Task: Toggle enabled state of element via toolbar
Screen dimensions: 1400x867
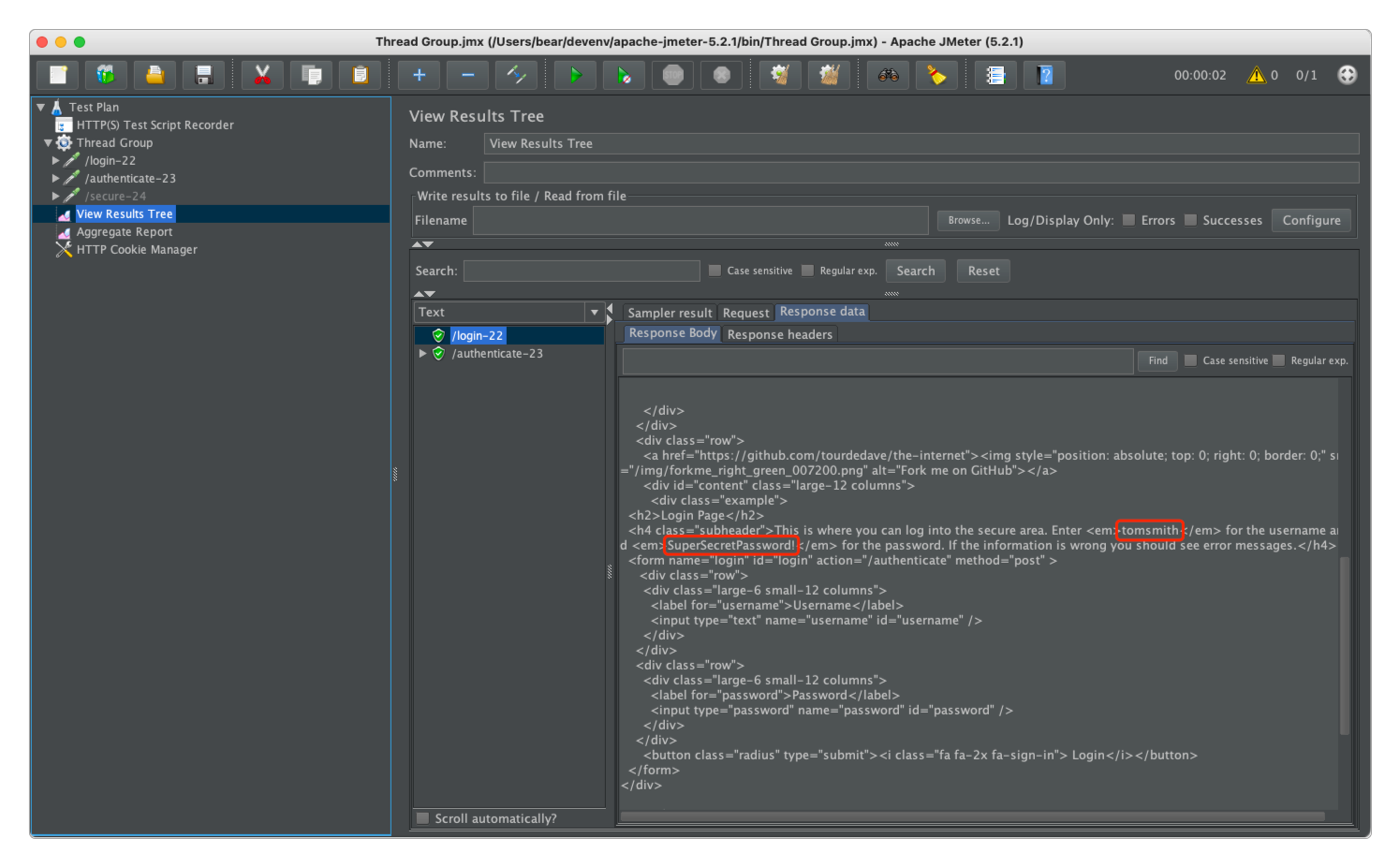Action: [x=516, y=75]
